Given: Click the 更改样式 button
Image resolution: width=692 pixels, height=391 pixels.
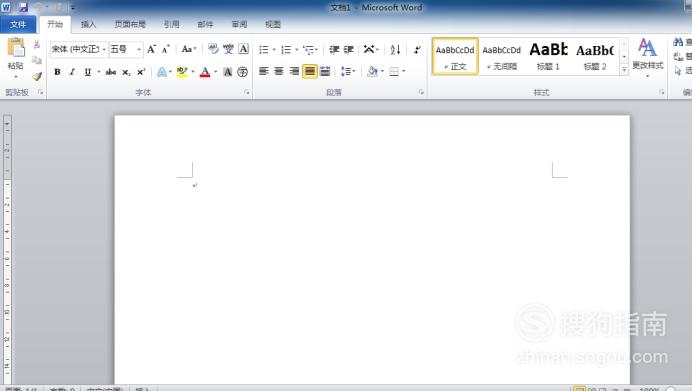Looking at the screenshot, I should click(x=647, y=57).
